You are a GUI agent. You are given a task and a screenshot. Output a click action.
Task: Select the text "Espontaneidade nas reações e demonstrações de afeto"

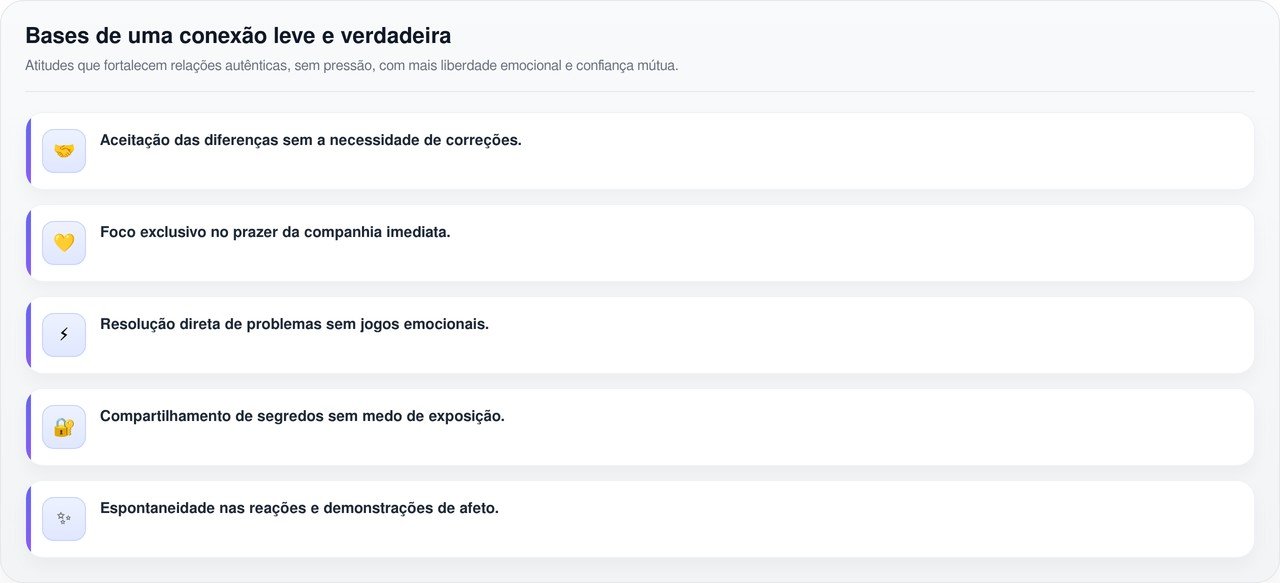coord(299,508)
